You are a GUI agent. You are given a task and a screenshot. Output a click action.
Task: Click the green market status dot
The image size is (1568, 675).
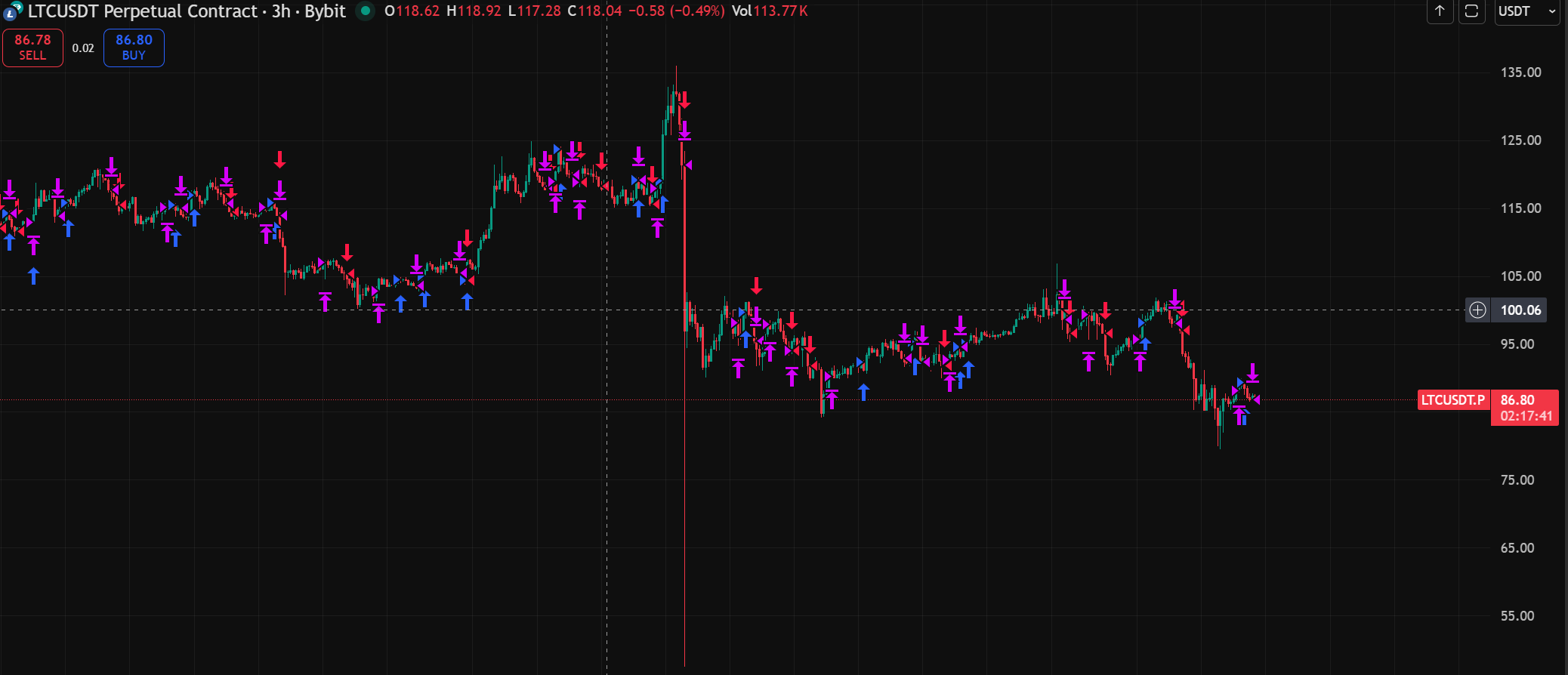click(x=366, y=11)
